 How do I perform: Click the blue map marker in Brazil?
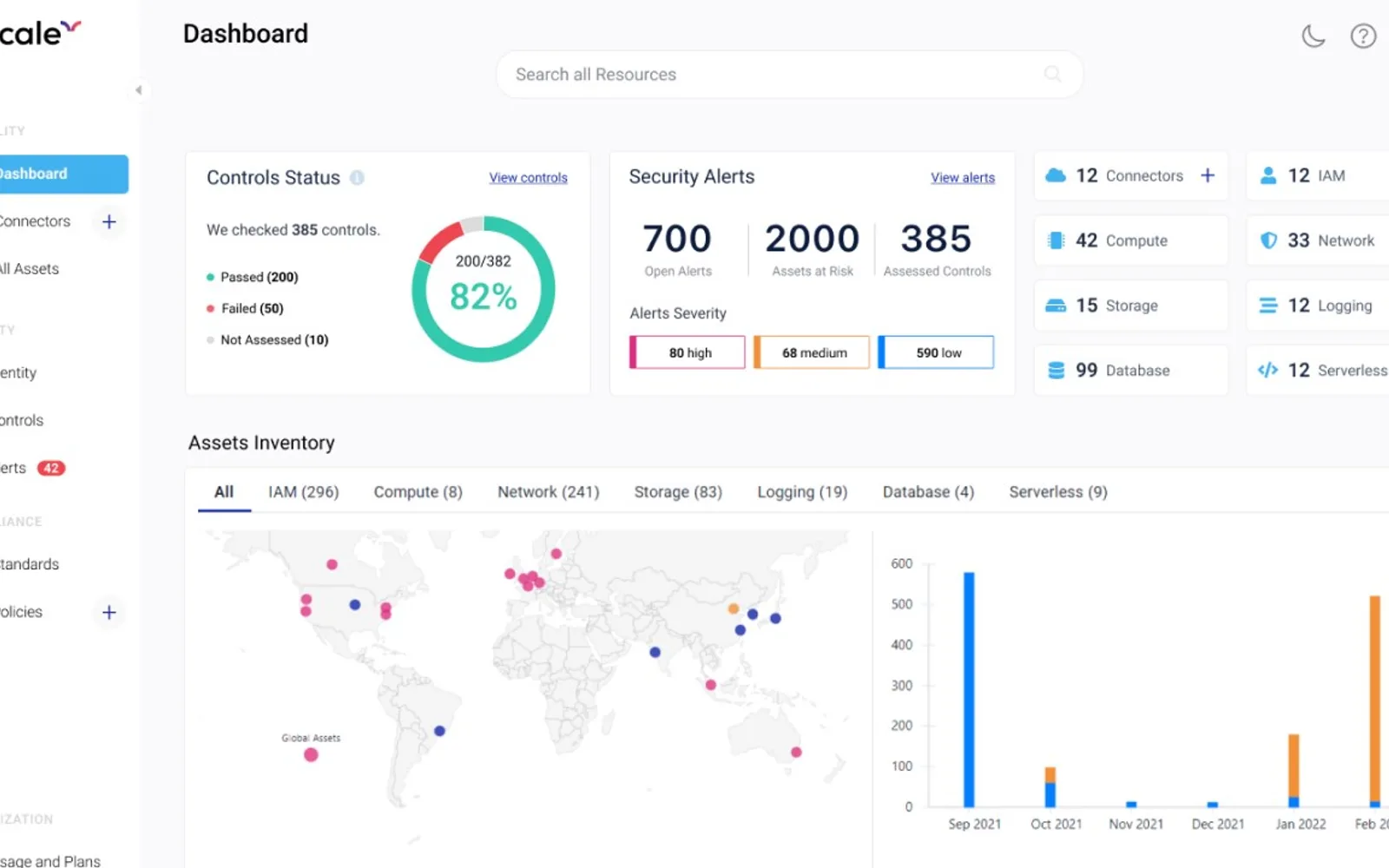[x=439, y=731]
